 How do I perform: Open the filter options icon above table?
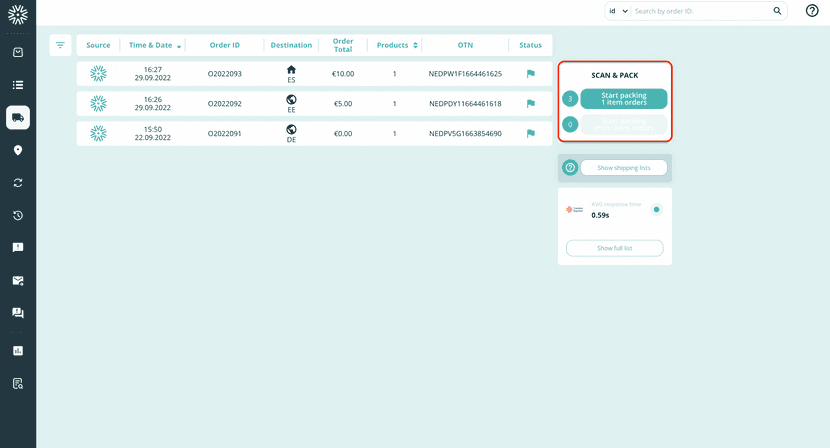(60, 45)
